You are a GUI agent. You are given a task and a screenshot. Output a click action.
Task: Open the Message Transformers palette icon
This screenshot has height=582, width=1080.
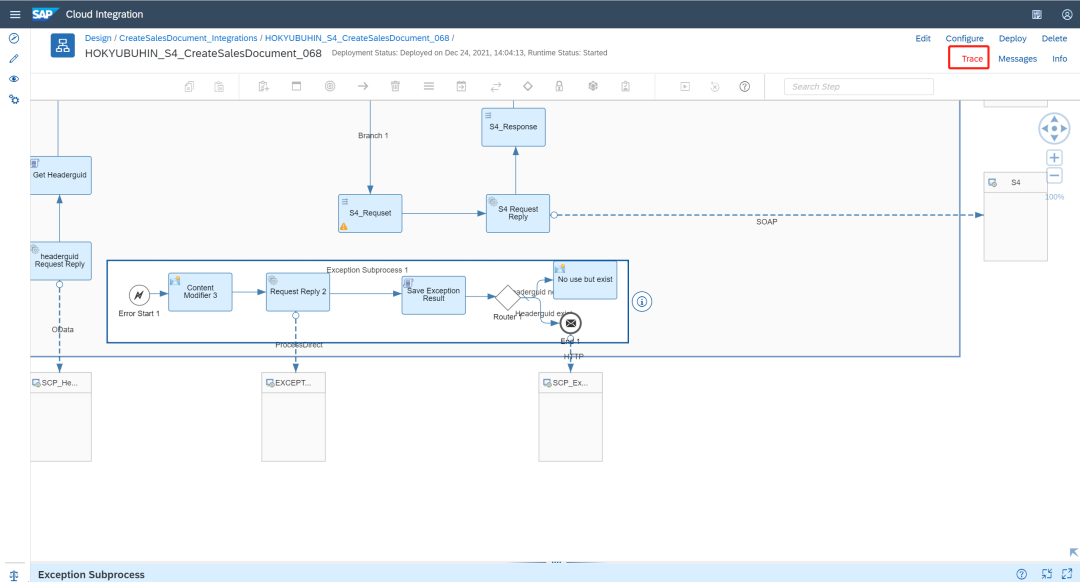[x=428, y=86]
